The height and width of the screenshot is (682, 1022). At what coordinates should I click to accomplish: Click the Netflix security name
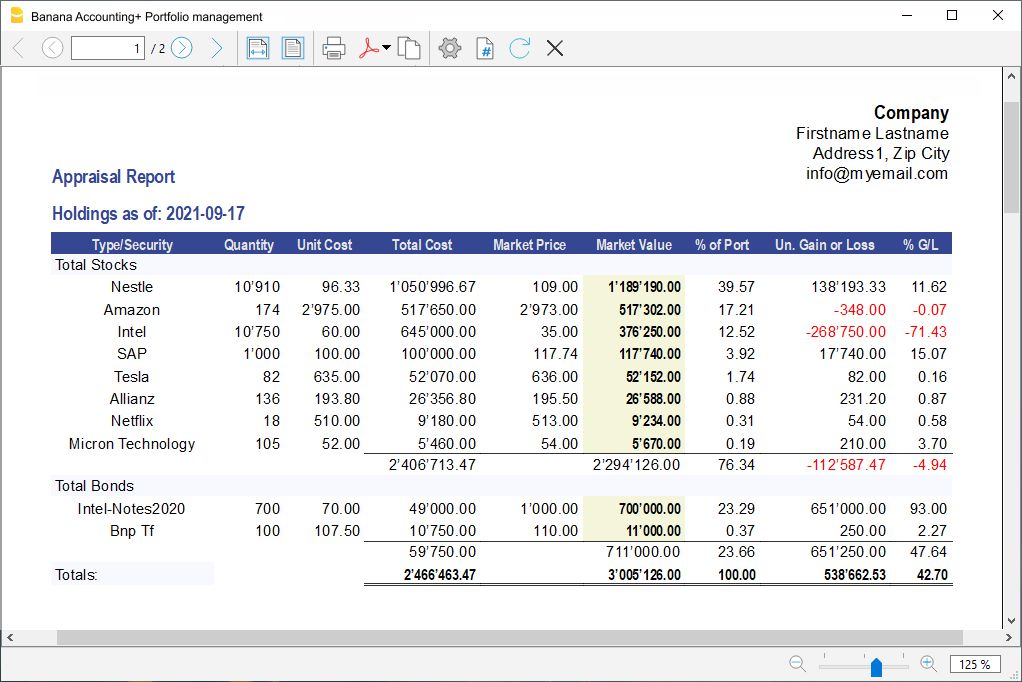click(132, 421)
